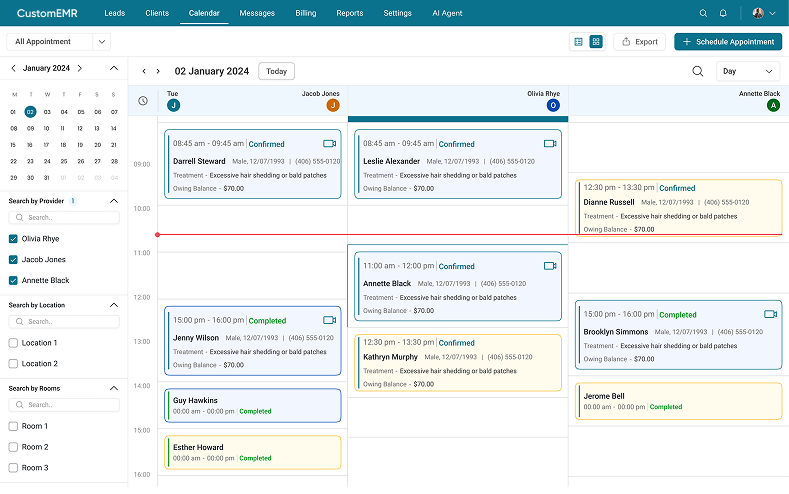Select the grid view icon

(596, 42)
